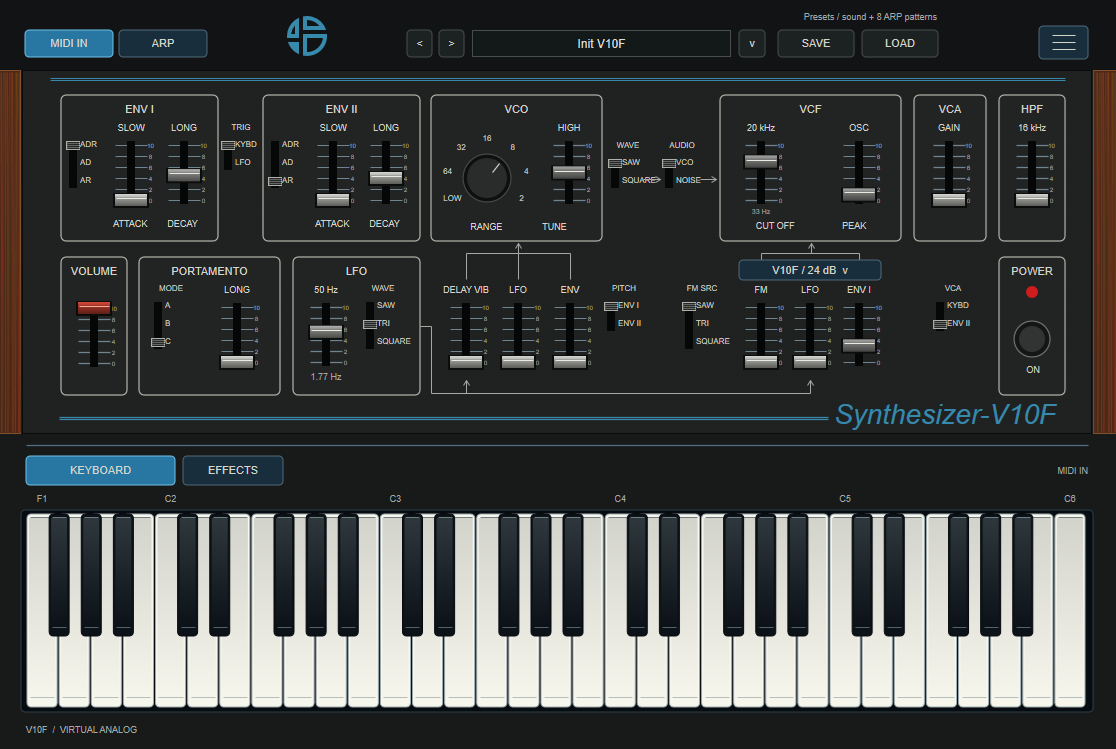Click VCF FM slider handle
This screenshot has width=1116, height=749.
pyautogui.click(x=761, y=362)
